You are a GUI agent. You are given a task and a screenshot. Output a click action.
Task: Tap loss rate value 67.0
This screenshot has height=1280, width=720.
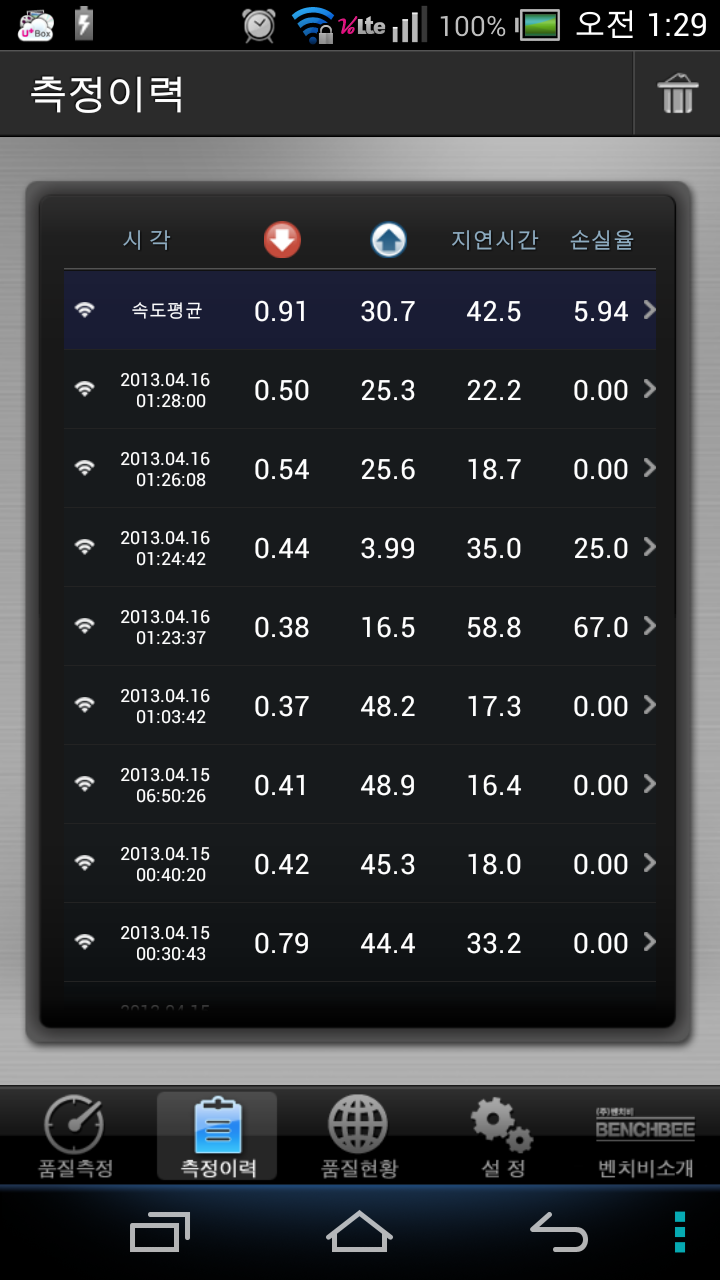[601, 627]
